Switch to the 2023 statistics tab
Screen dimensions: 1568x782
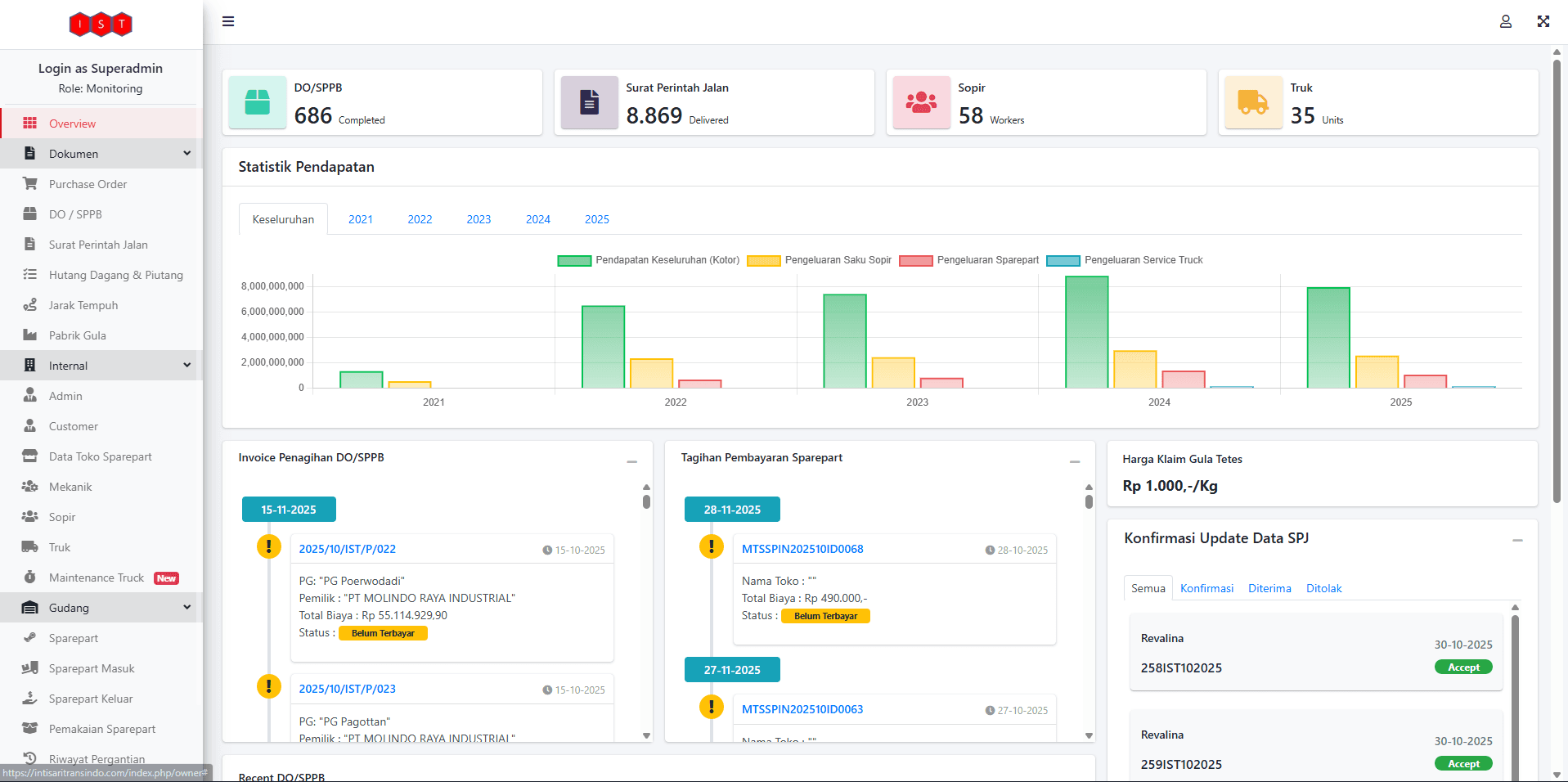(478, 219)
